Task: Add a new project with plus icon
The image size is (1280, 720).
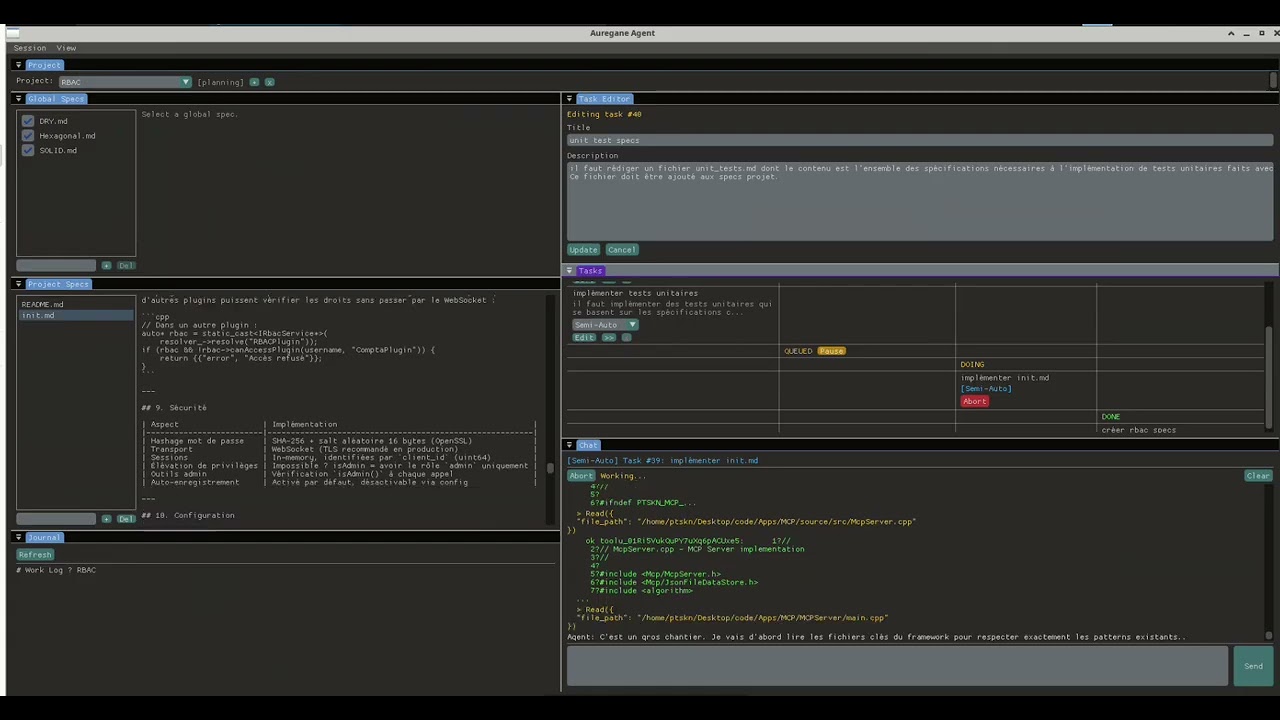Action: [254, 82]
